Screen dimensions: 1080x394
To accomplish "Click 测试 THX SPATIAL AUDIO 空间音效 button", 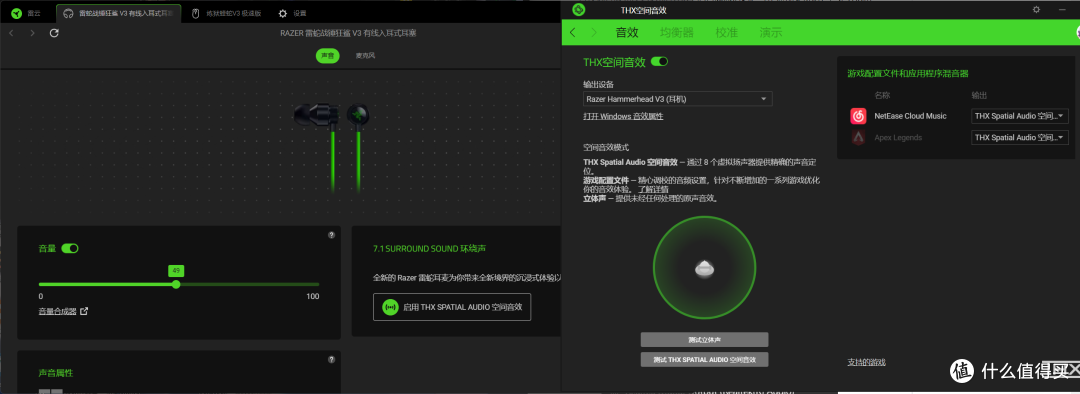I will click(x=704, y=360).
